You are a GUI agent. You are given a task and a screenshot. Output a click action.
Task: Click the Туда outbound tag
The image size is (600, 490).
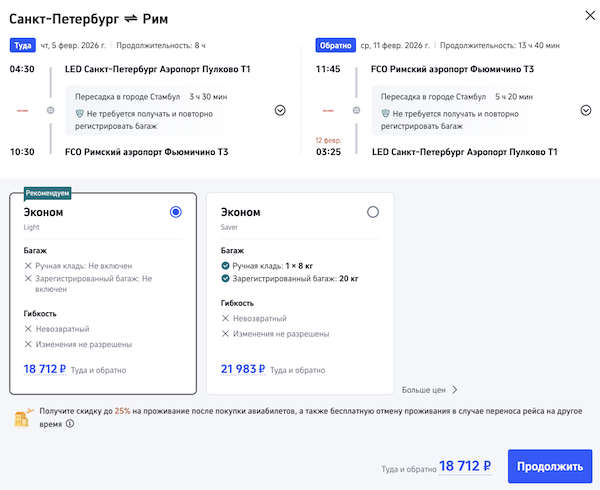(x=22, y=45)
